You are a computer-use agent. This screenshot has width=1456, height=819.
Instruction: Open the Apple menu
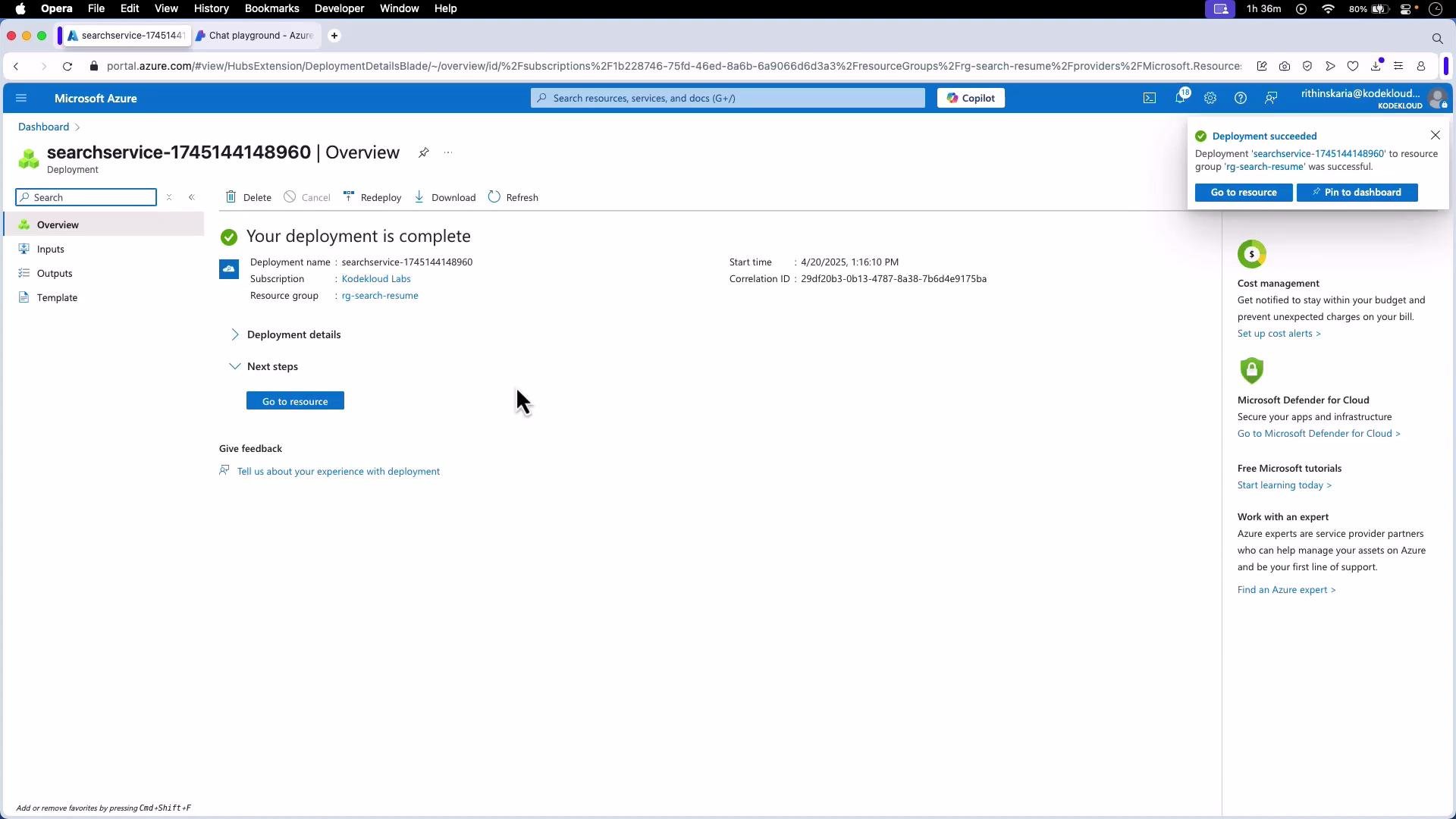[20, 8]
